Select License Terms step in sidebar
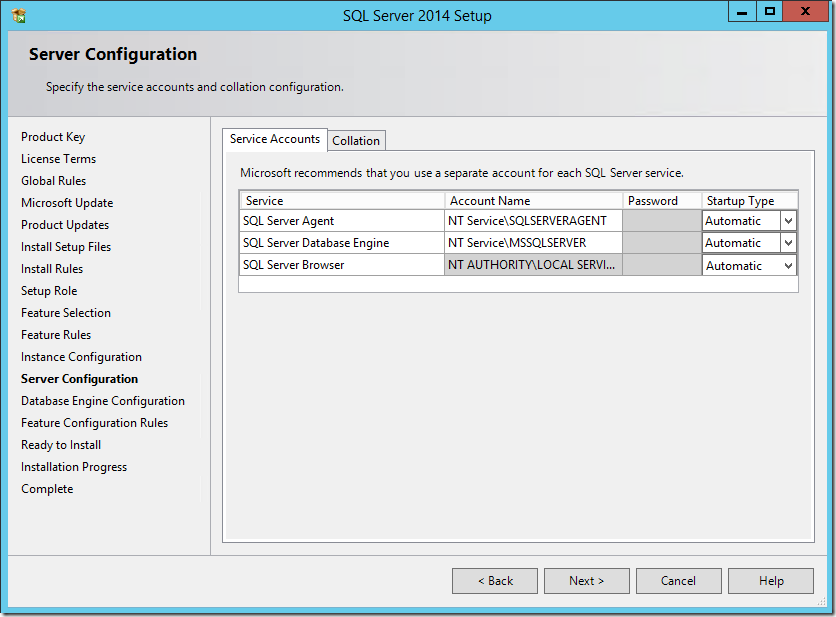 pyautogui.click(x=59, y=159)
